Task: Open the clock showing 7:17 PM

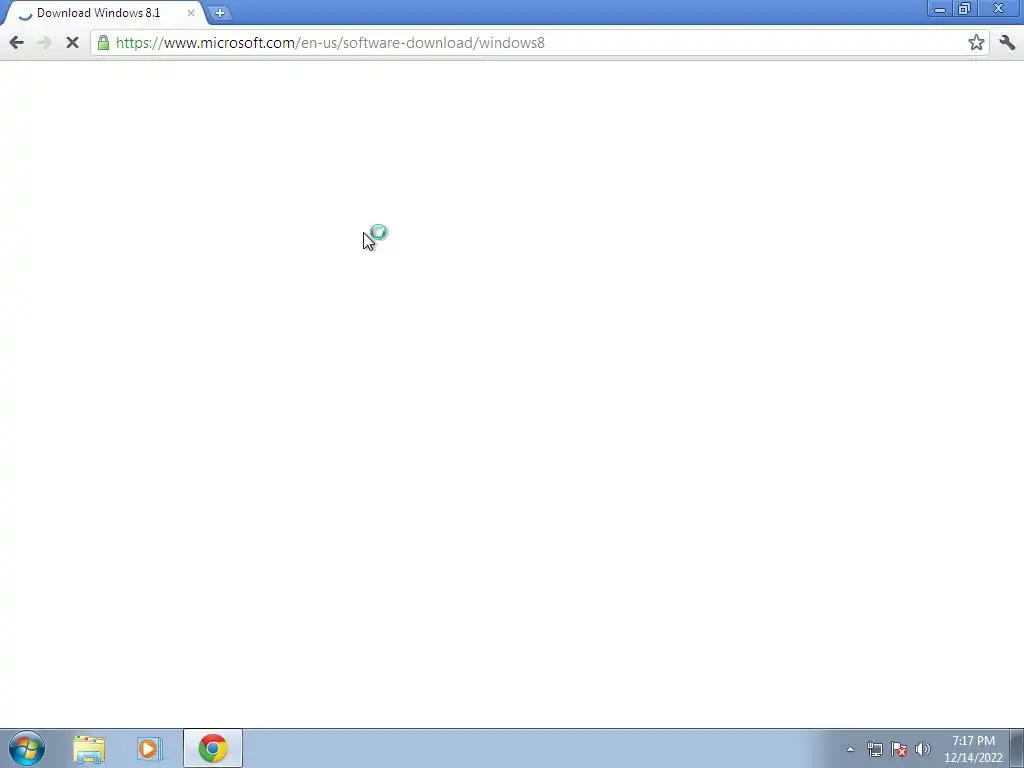Action: coord(973,749)
